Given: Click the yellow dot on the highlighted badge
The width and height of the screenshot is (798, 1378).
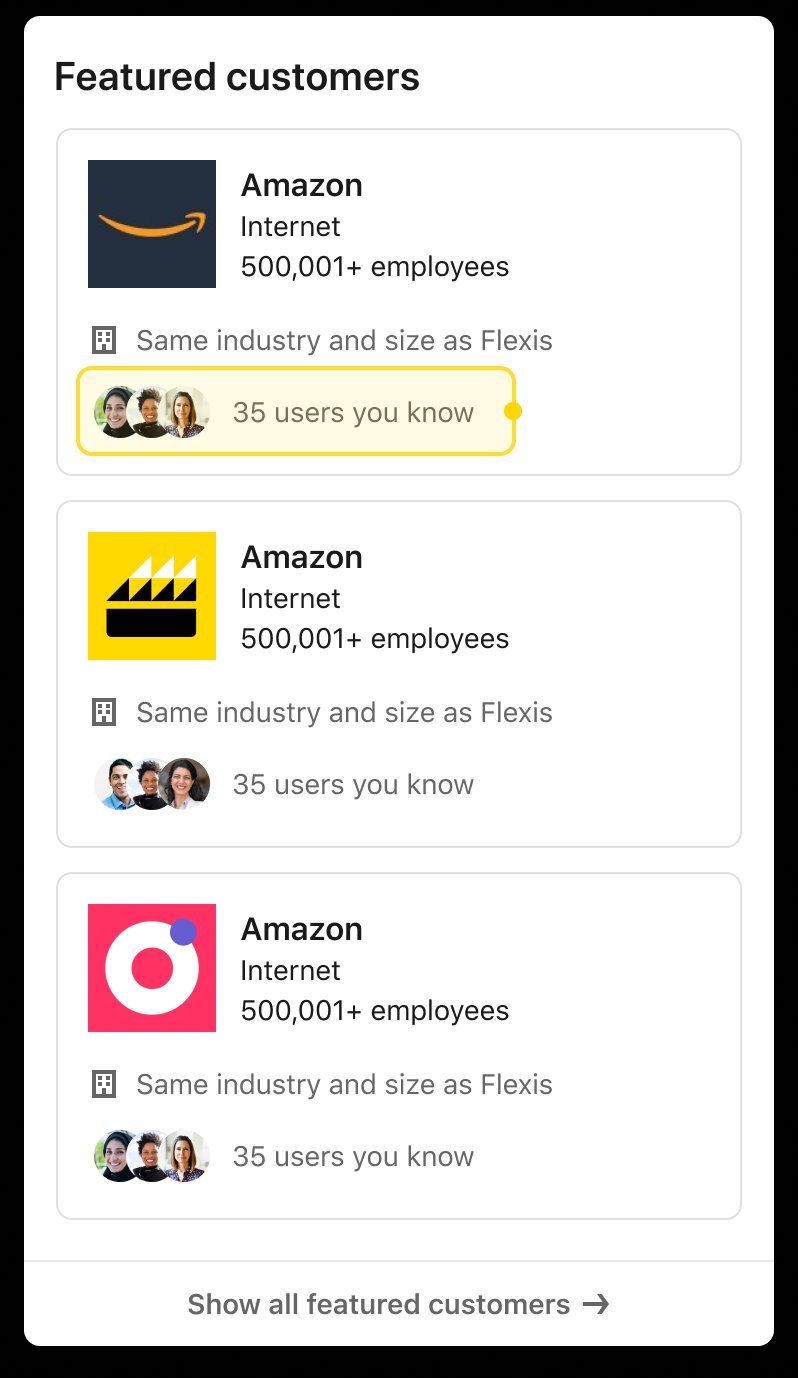Looking at the screenshot, I should pyautogui.click(x=513, y=411).
